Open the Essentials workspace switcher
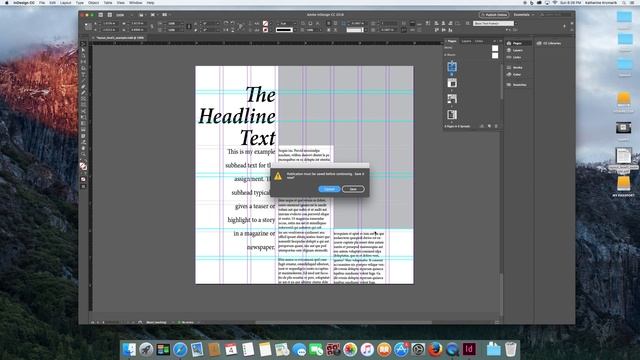This screenshot has width=640, height=360. click(524, 15)
